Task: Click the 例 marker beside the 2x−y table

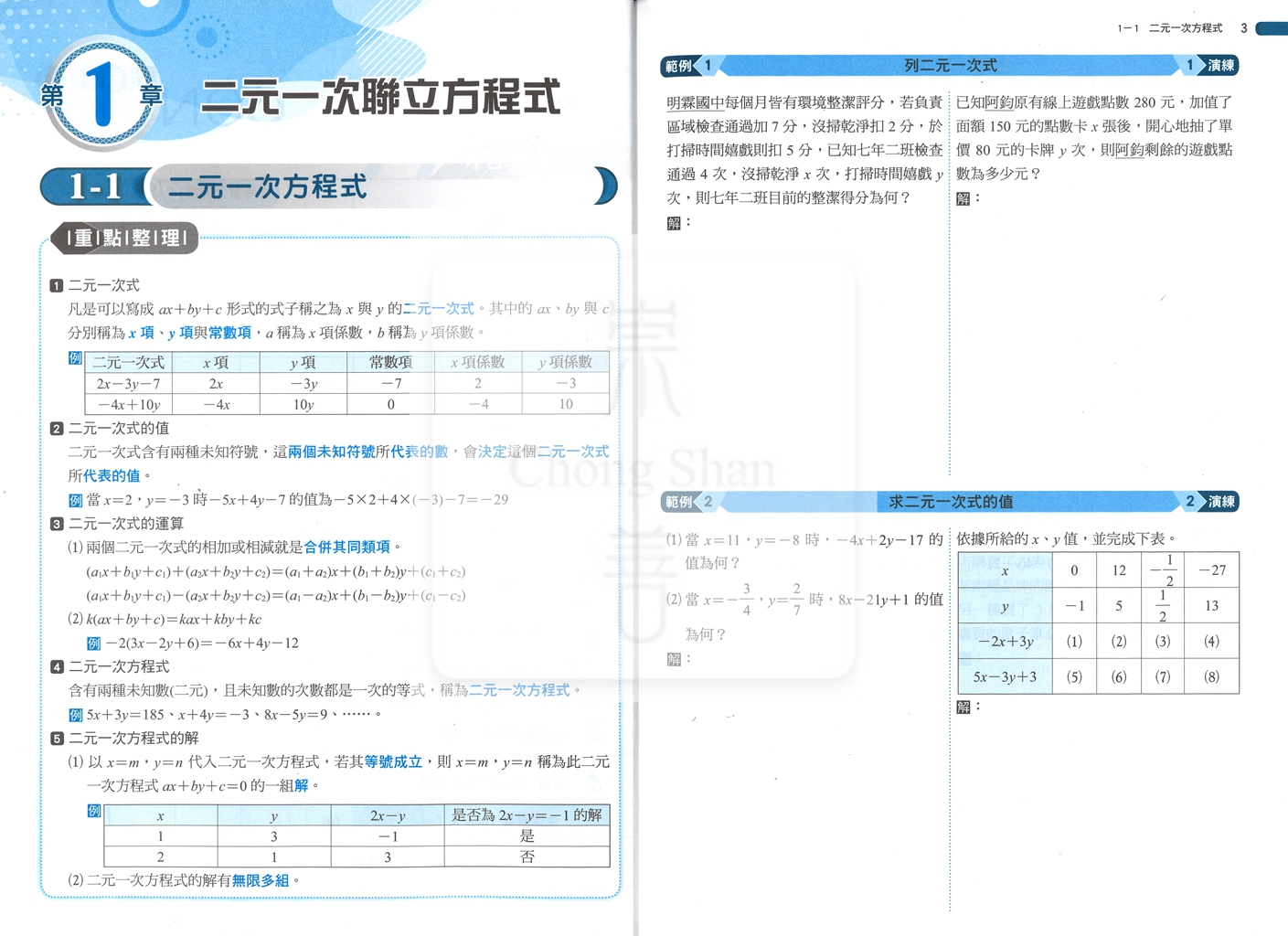Action: click(x=94, y=811)
